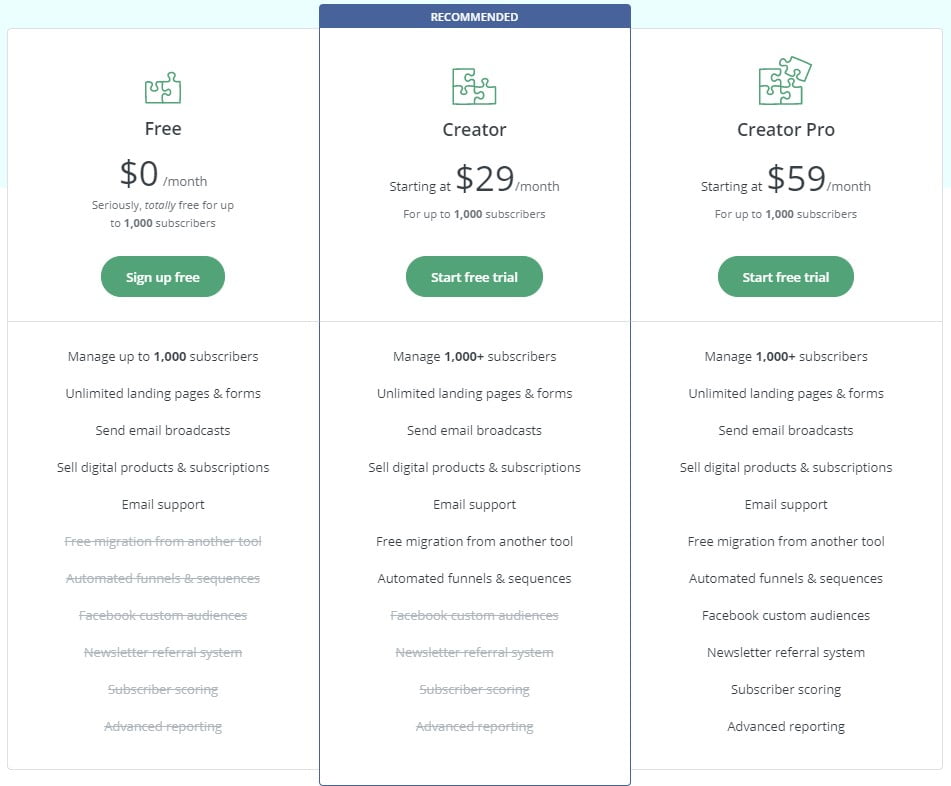Select the RECOMMENDED banner above Creator
Viewport: 951px width, 786px height.
474,16
